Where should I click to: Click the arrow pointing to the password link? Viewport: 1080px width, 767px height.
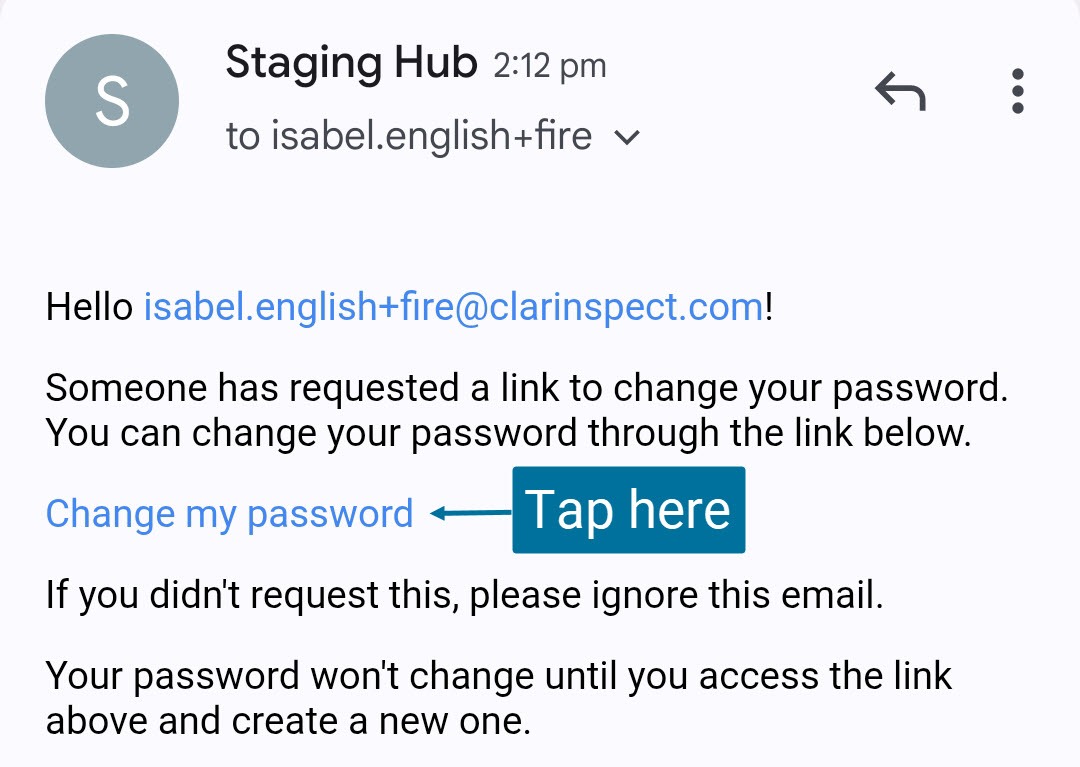(x=470, y=514)
